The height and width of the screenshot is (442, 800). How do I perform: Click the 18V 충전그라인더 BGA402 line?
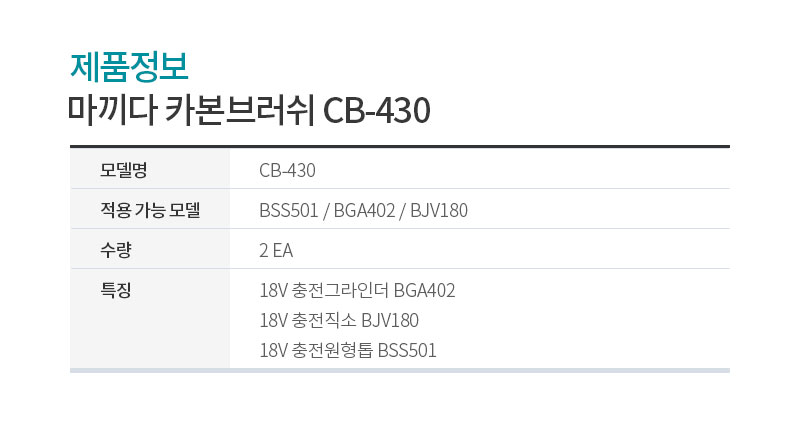[357, 290]
